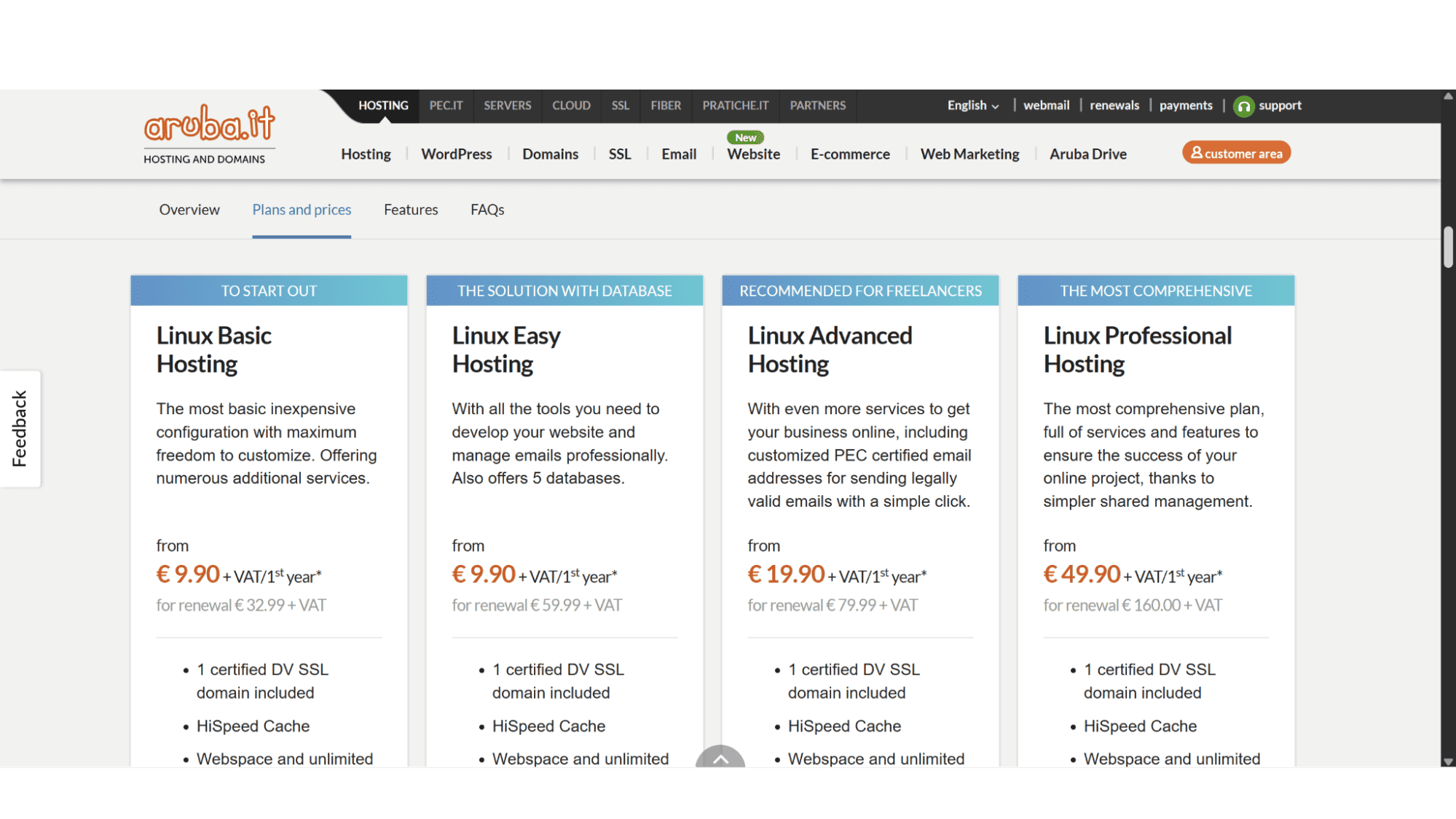Open the support link text

coord(1280,106)
